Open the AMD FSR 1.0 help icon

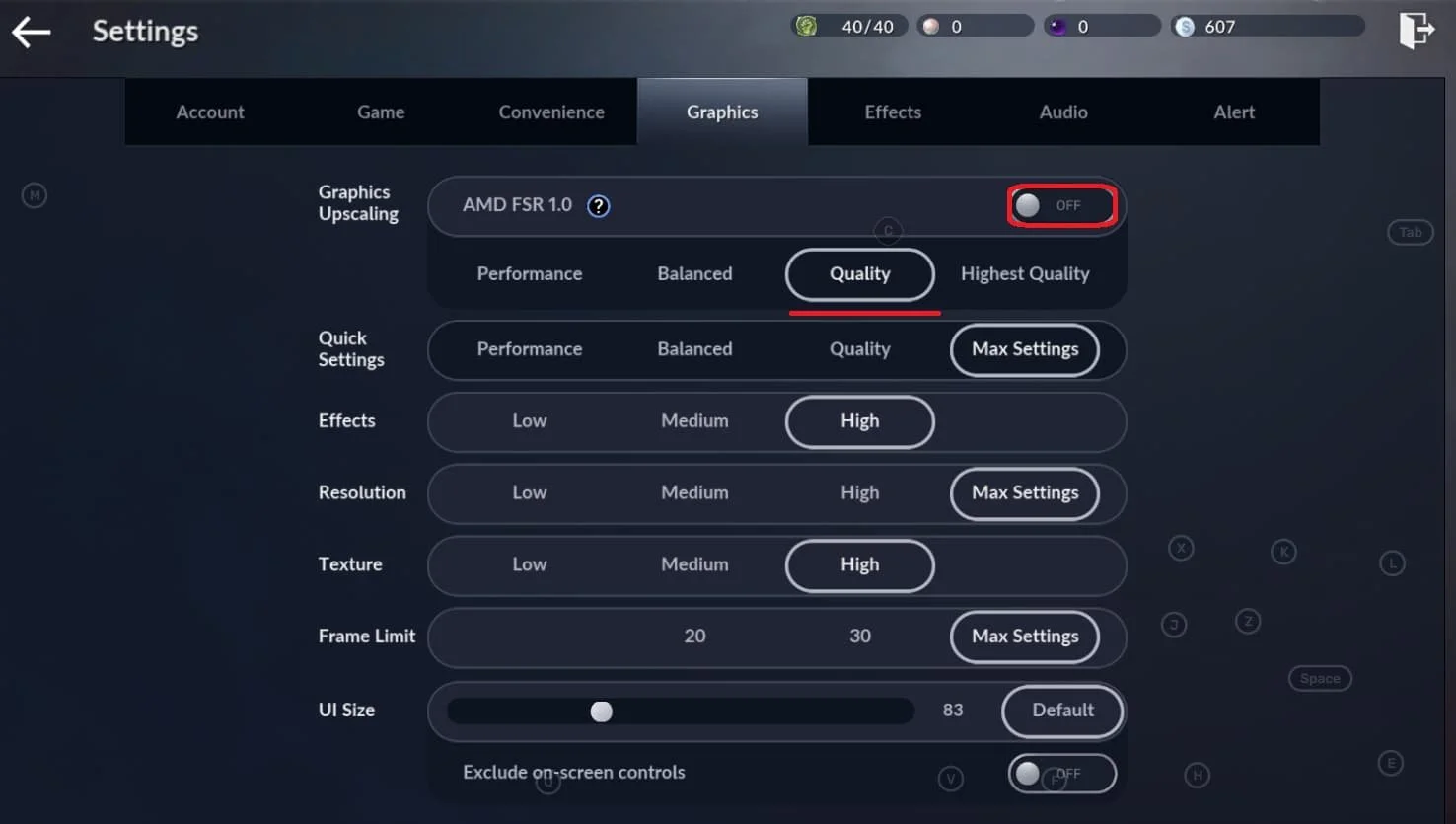[x=597, y=206]
